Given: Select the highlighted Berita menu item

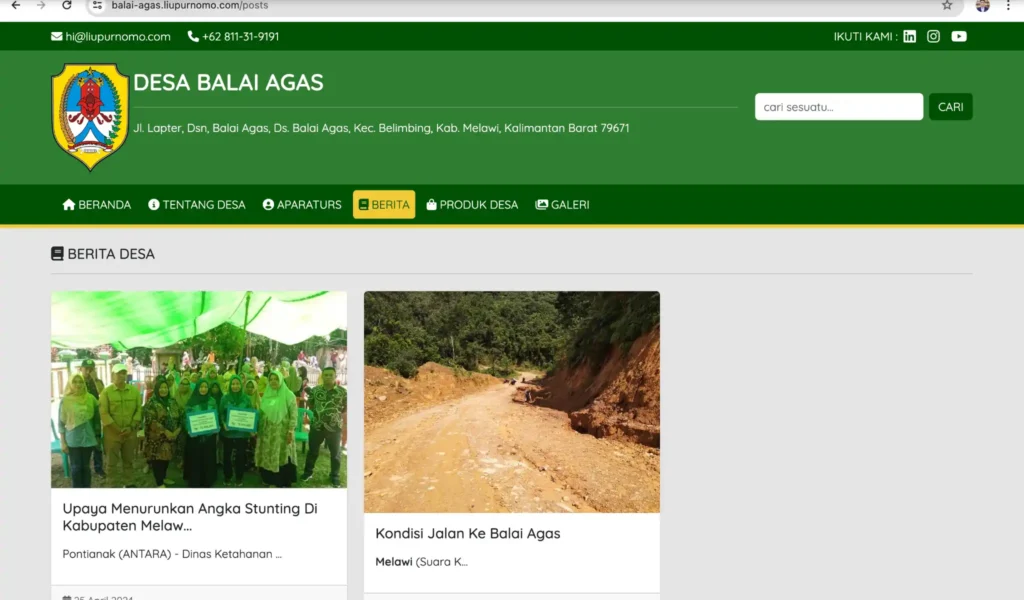Looking at the screenshot, I should point(384,204).
